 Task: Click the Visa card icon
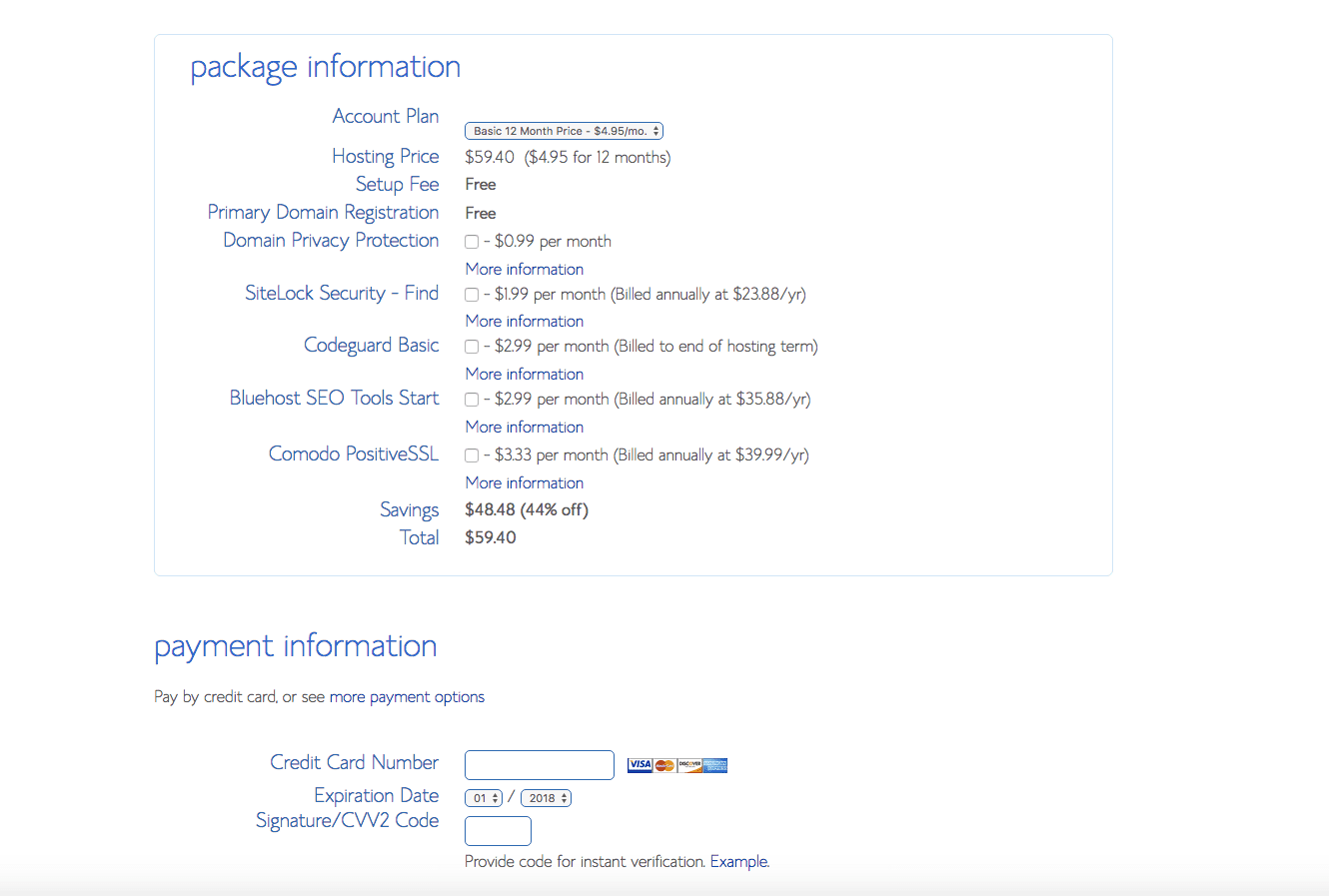click(640, 765)
